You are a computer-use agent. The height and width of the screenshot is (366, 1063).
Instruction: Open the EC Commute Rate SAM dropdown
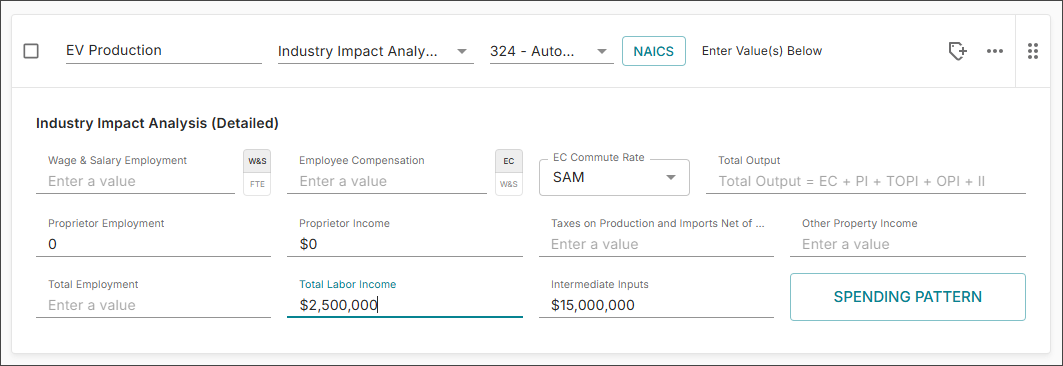click(x=614, y=178)
